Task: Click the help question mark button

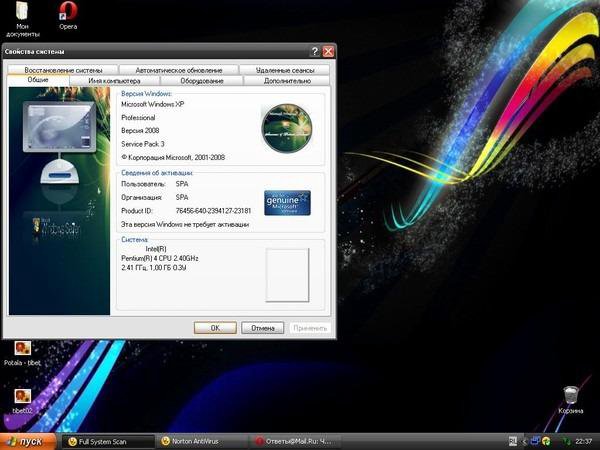Action: click(315, 51)
